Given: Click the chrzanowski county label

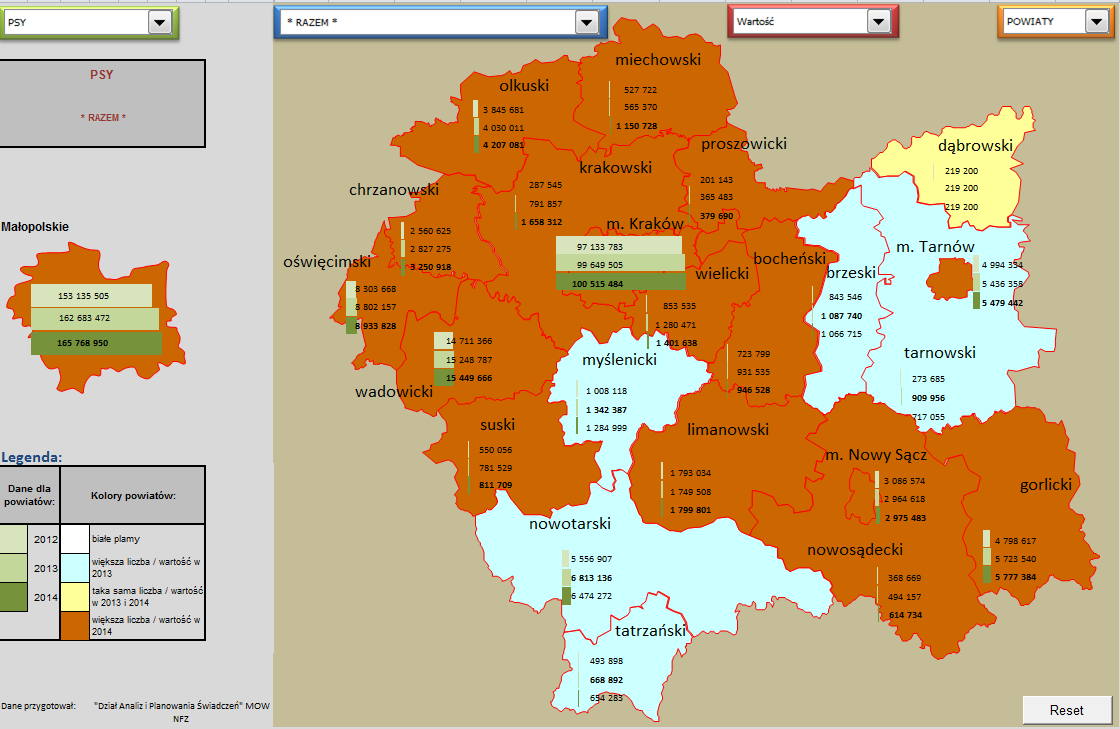Looking at the screenshot, I should point(394,190).
